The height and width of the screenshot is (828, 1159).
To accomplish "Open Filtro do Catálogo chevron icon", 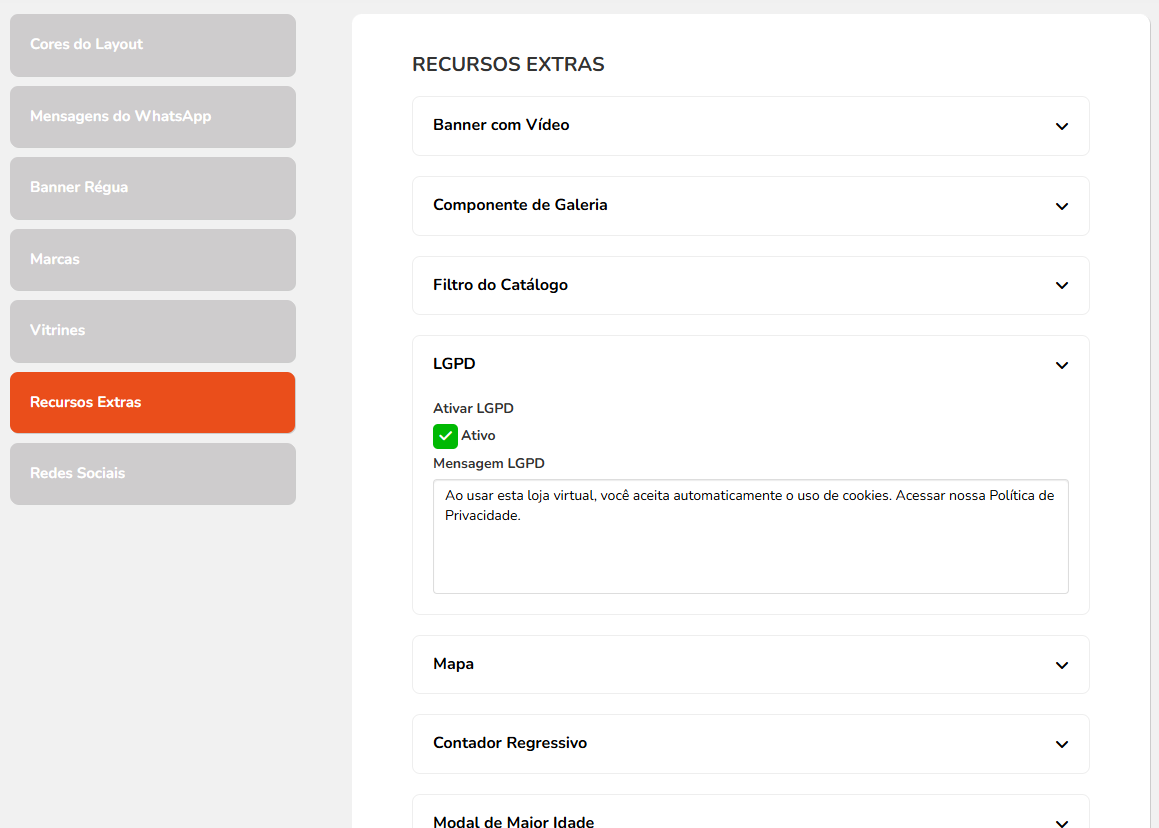I will (x=1061, y=285).
